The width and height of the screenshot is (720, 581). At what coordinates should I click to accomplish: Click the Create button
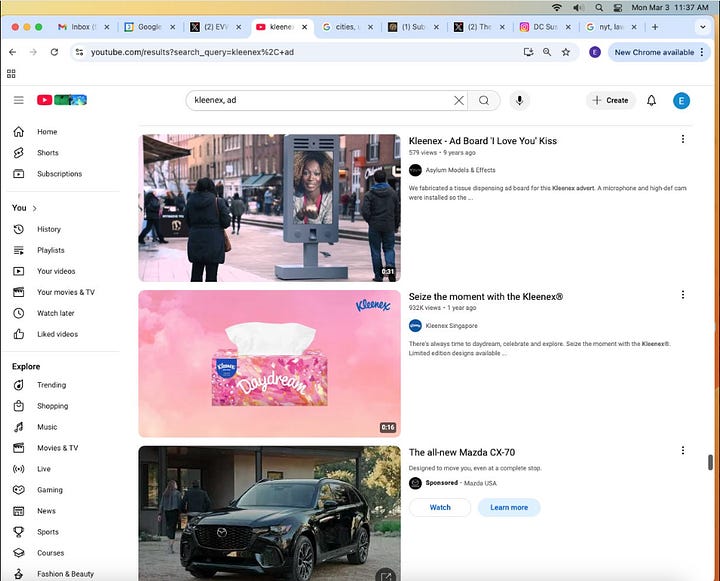[x=611, y=101]
